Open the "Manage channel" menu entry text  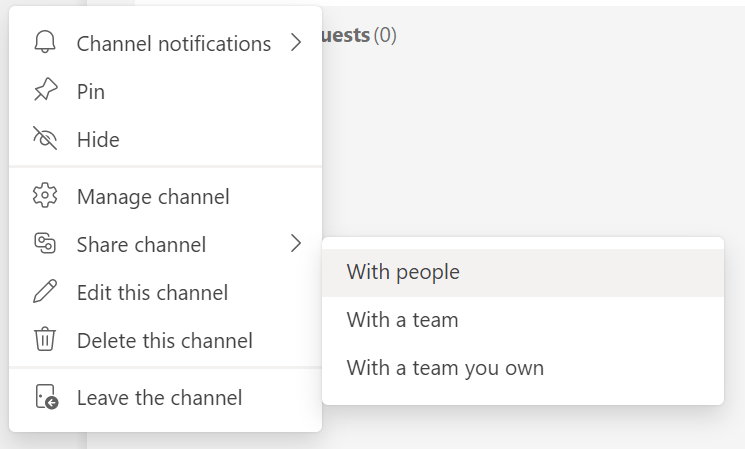pyautogui.click(x=153, y=197)
